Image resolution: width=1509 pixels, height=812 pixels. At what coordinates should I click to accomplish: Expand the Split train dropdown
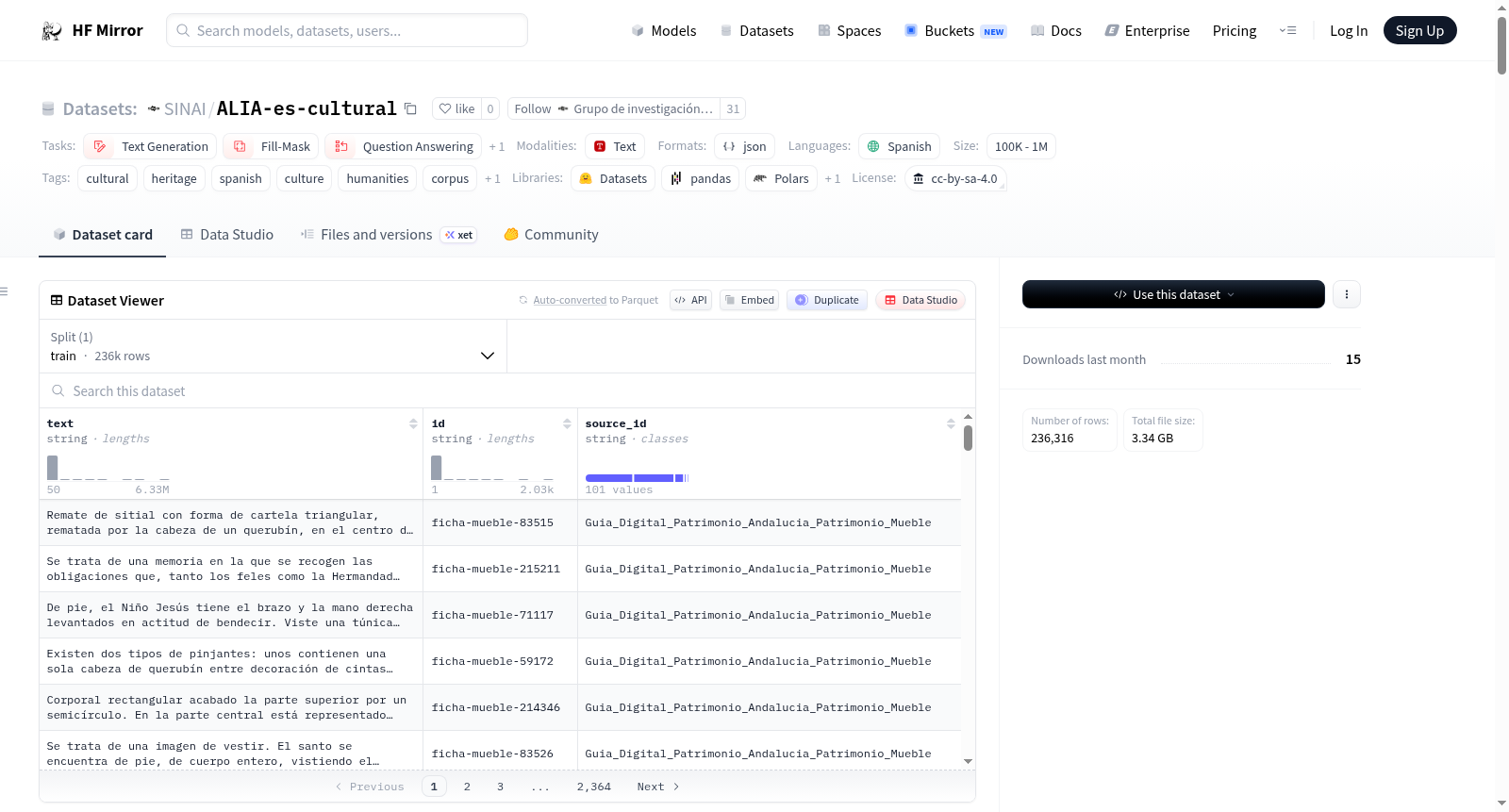click(273, 346)
